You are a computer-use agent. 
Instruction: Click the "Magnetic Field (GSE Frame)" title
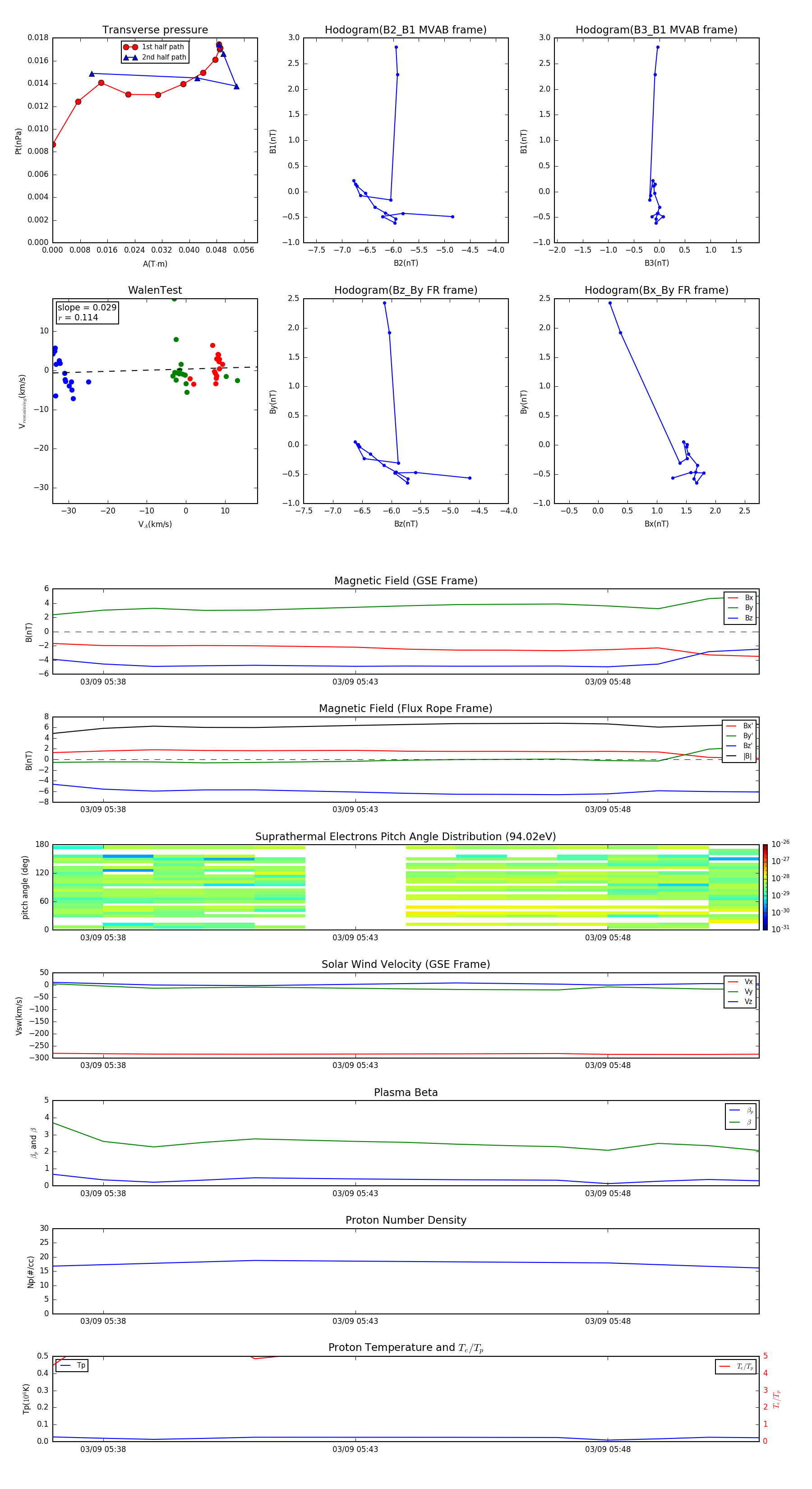click(x=406, y=581)
